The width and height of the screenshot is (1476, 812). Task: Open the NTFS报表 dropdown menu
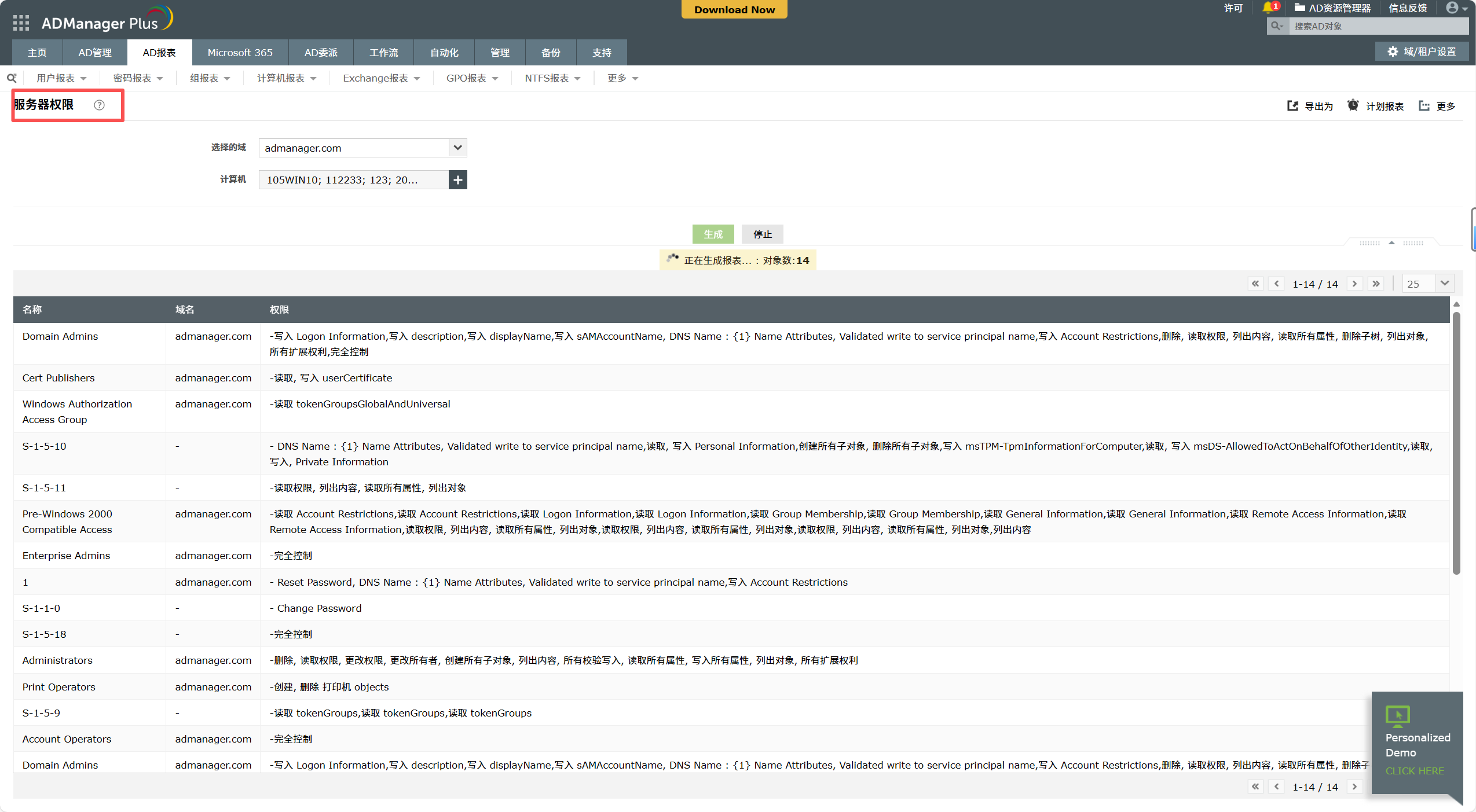click(552, 78)
